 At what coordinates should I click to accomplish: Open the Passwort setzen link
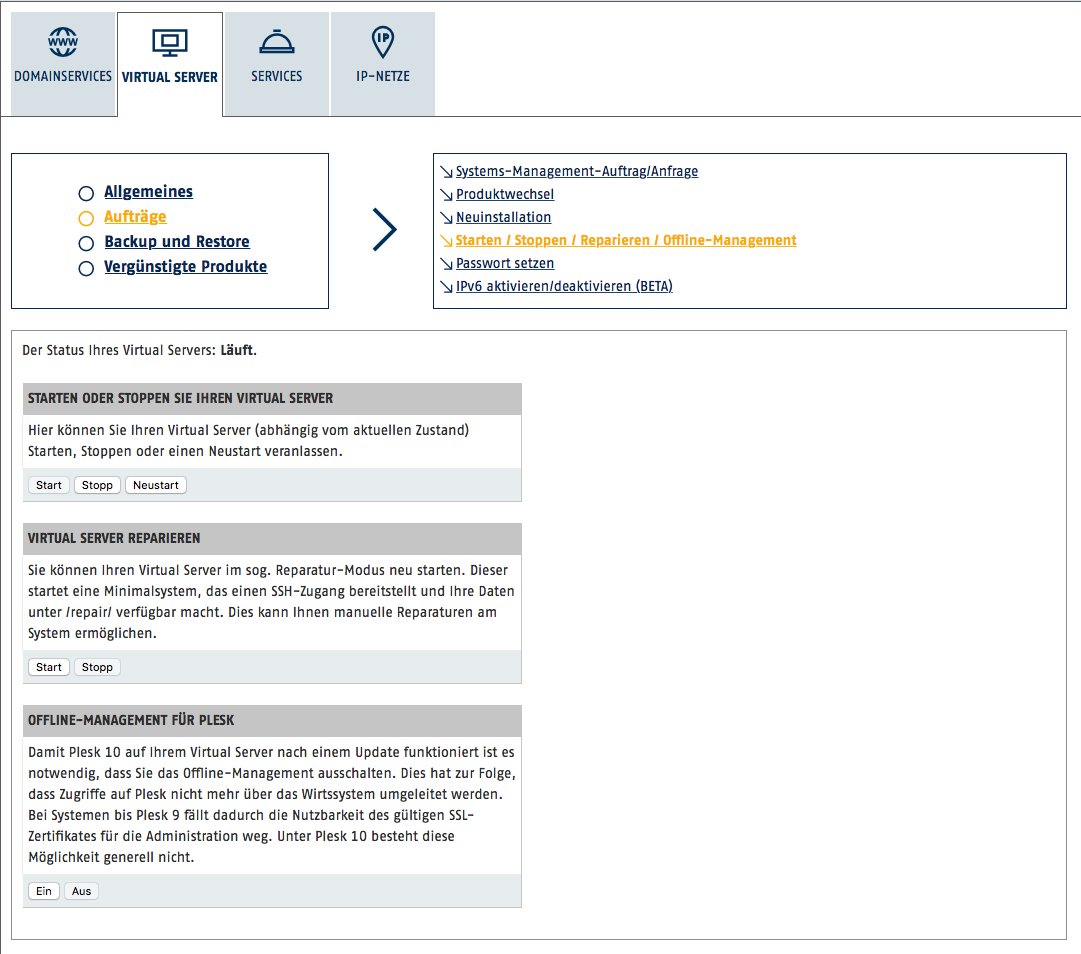(x=505, y=263)
